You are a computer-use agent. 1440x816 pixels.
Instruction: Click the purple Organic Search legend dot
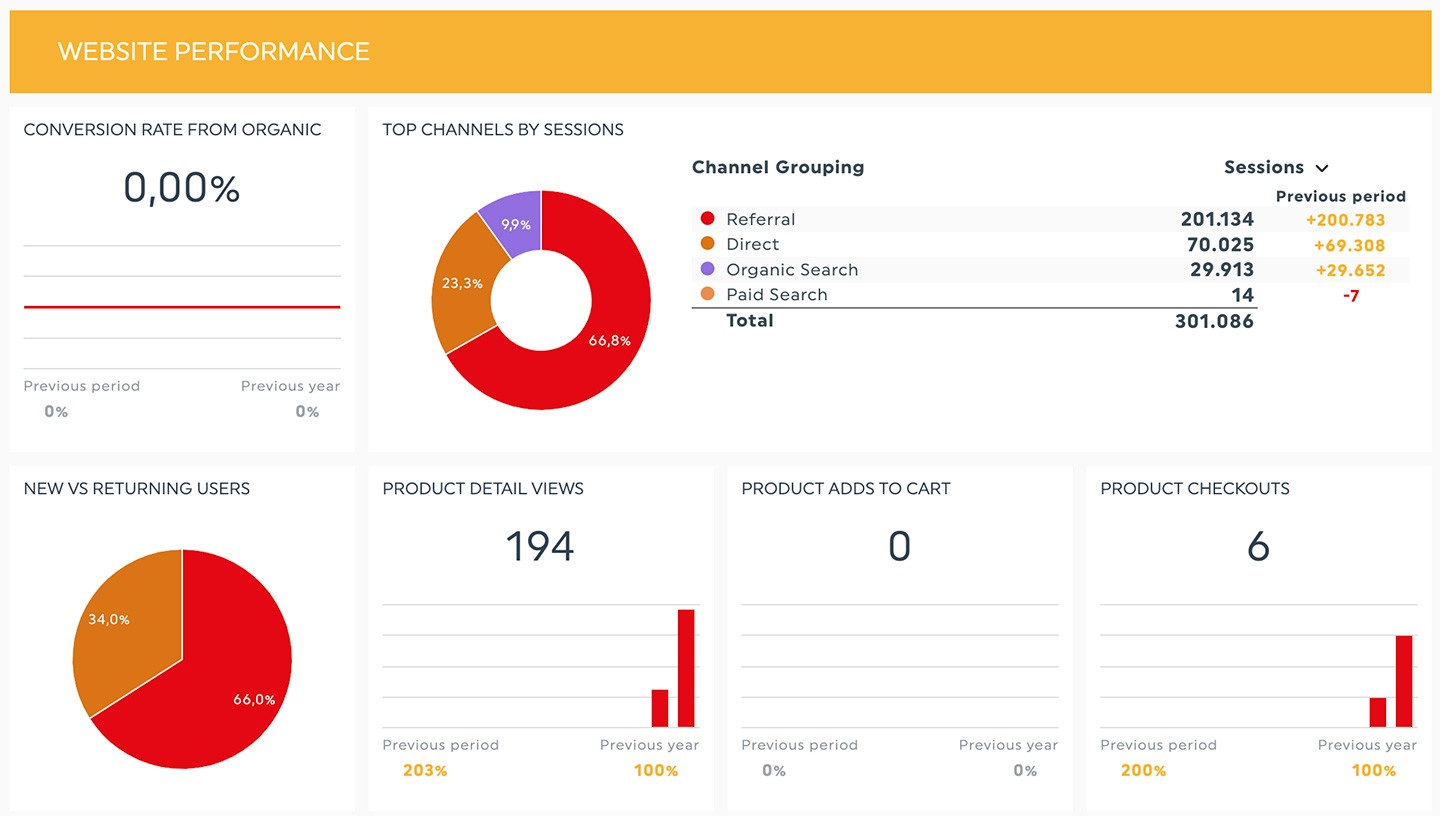708,269
